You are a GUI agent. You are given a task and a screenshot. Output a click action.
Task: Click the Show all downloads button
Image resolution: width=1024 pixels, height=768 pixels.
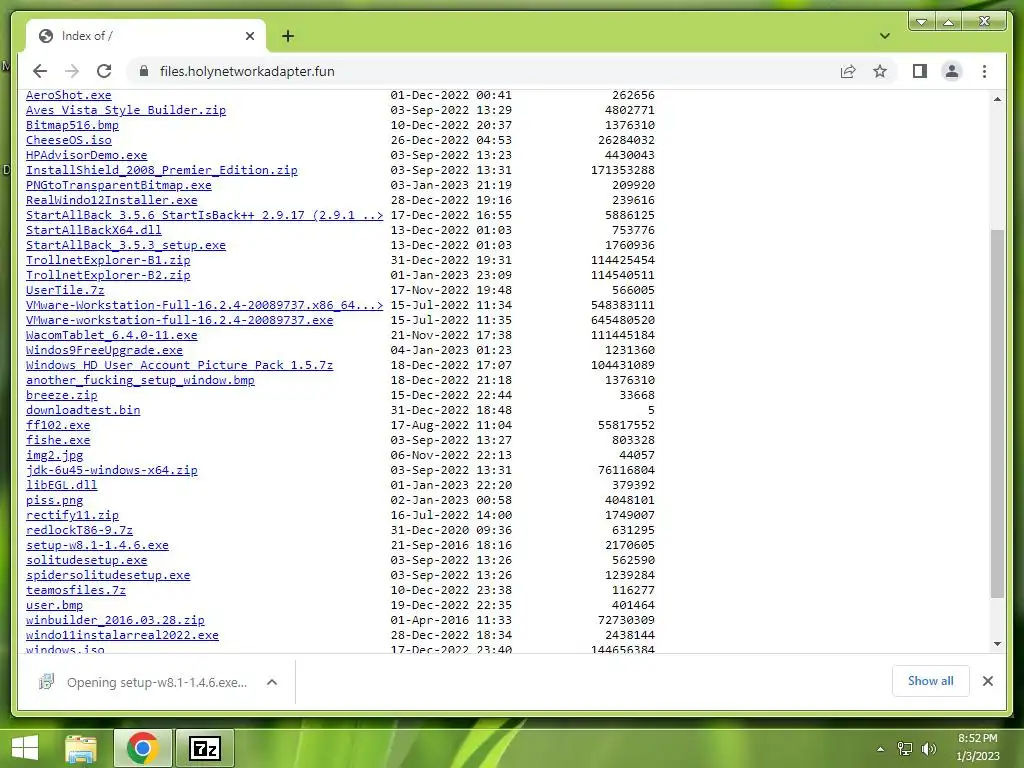[x=930, y=681]
